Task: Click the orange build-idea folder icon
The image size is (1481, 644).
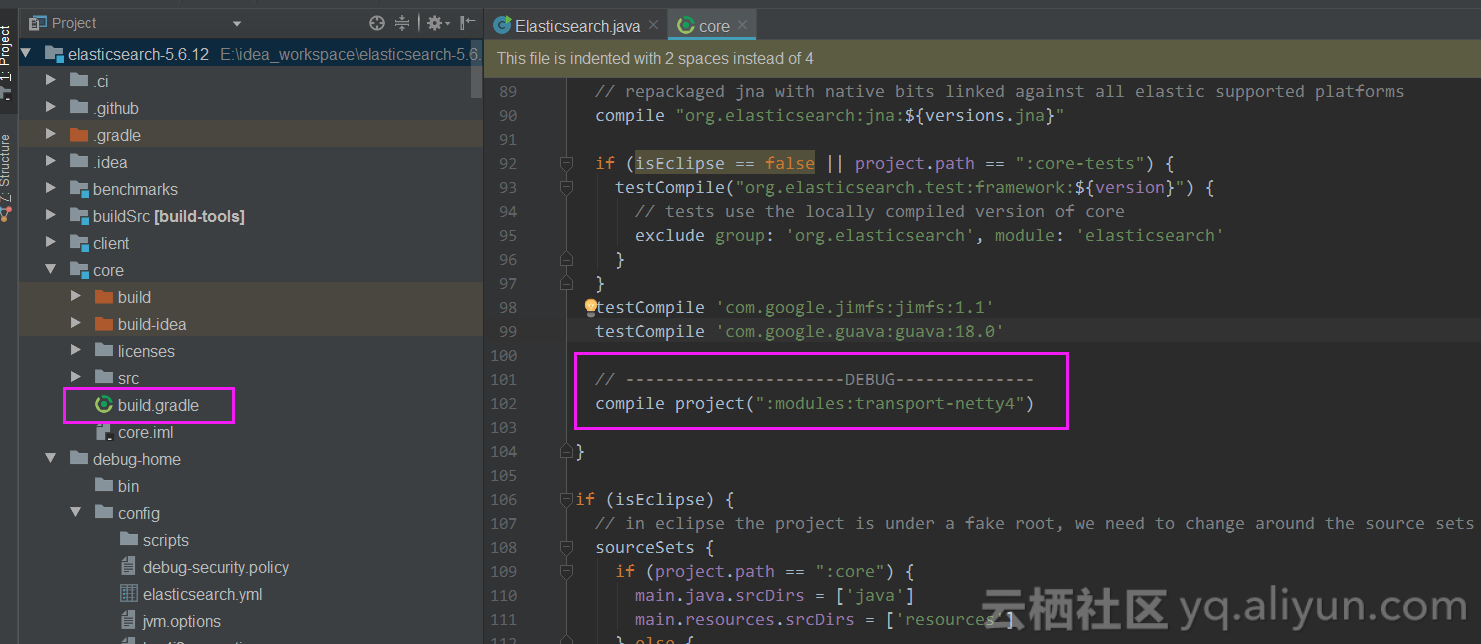Action: tap(103, 324)
